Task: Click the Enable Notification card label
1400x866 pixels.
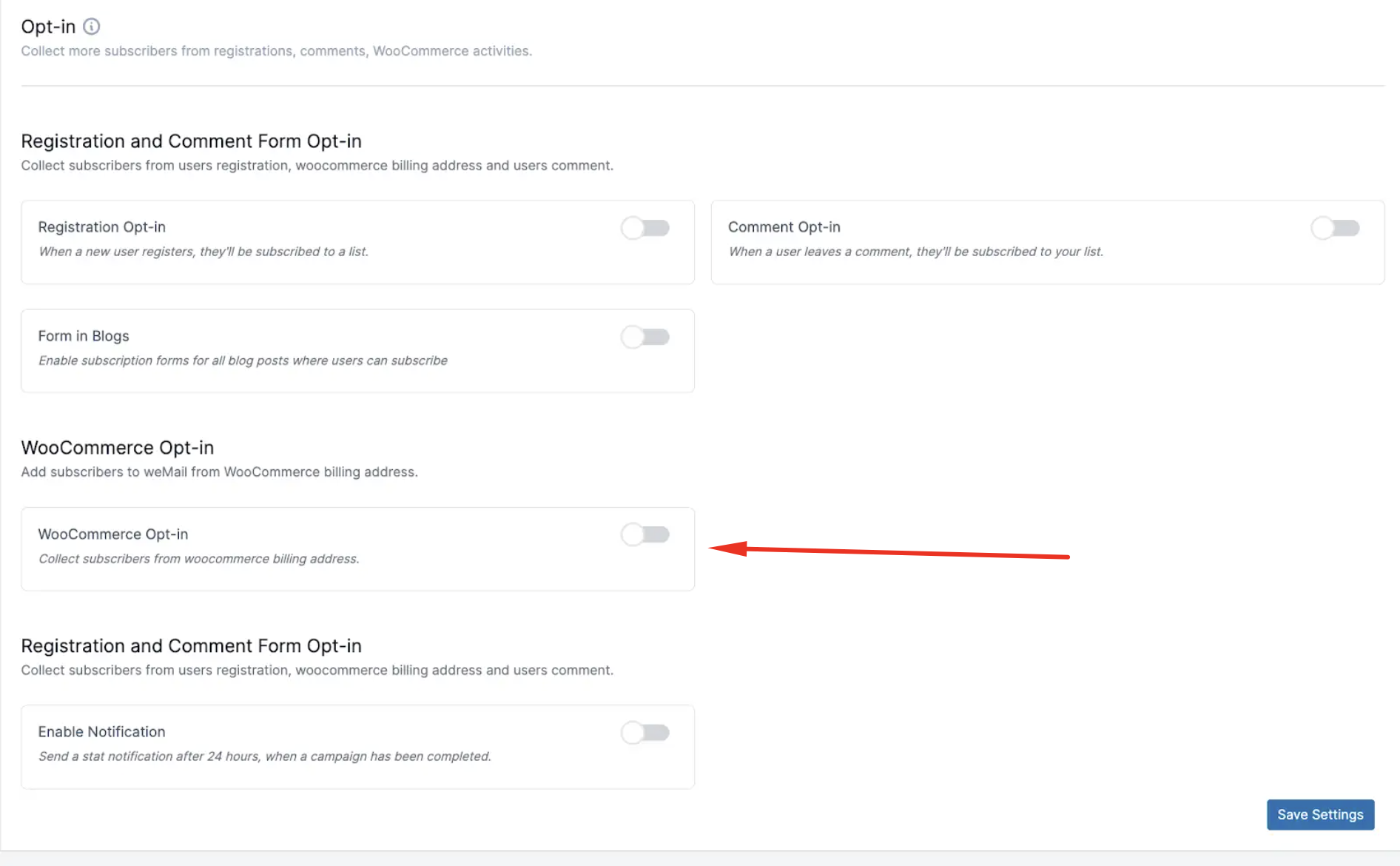Action: tap(101, 732)
